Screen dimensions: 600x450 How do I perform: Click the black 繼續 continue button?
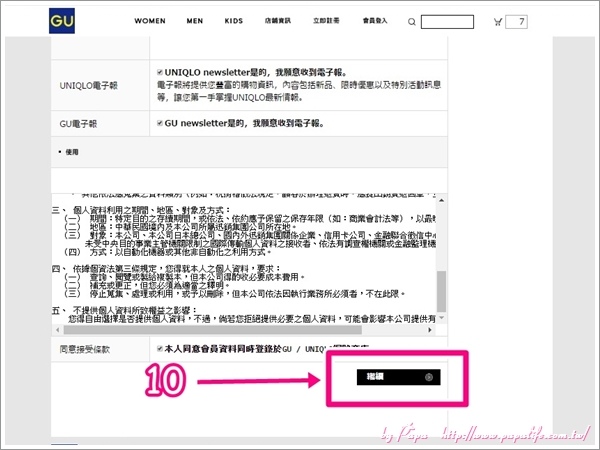398,377
